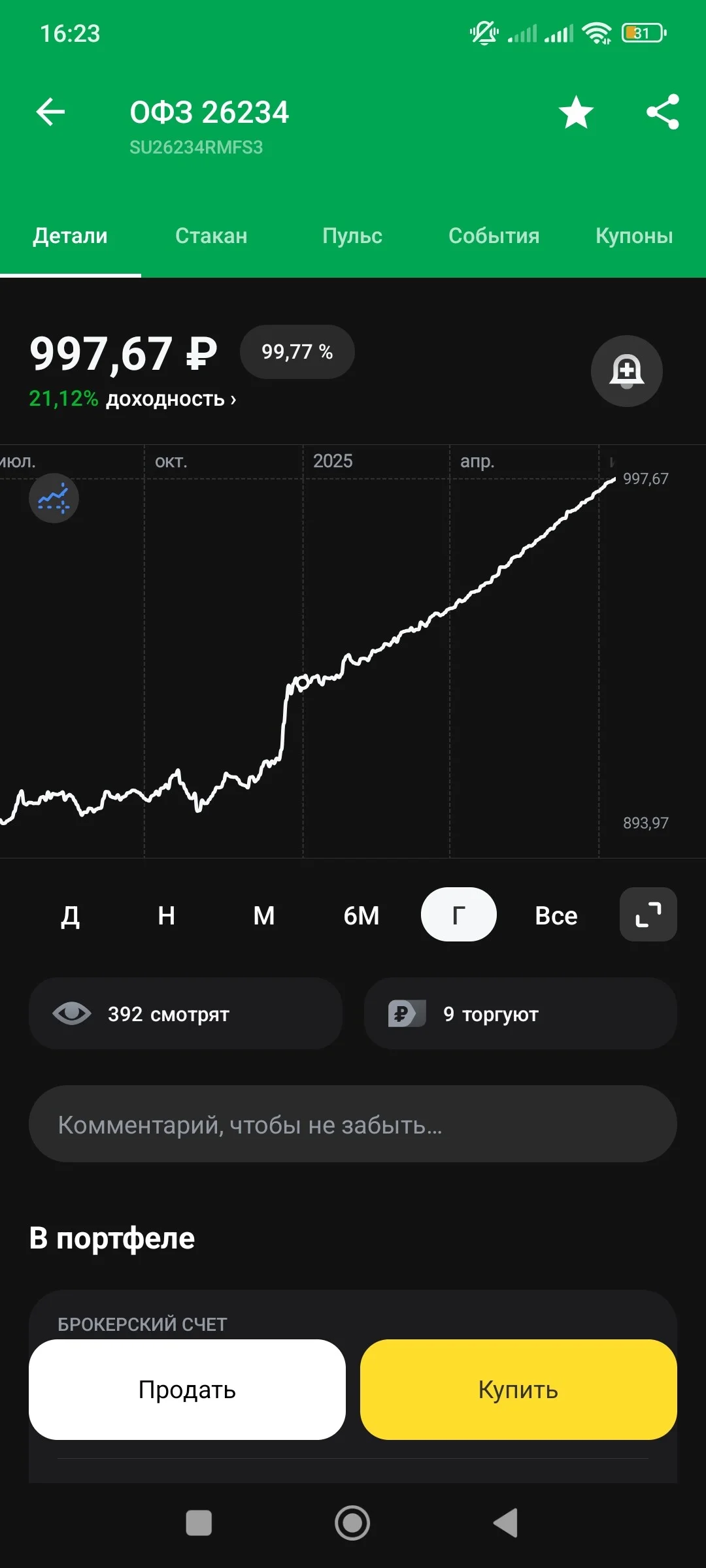This screenshot has width=706, height=1568.
Task: Tap the Android recent apps square
Action: tap(199, 1523)
